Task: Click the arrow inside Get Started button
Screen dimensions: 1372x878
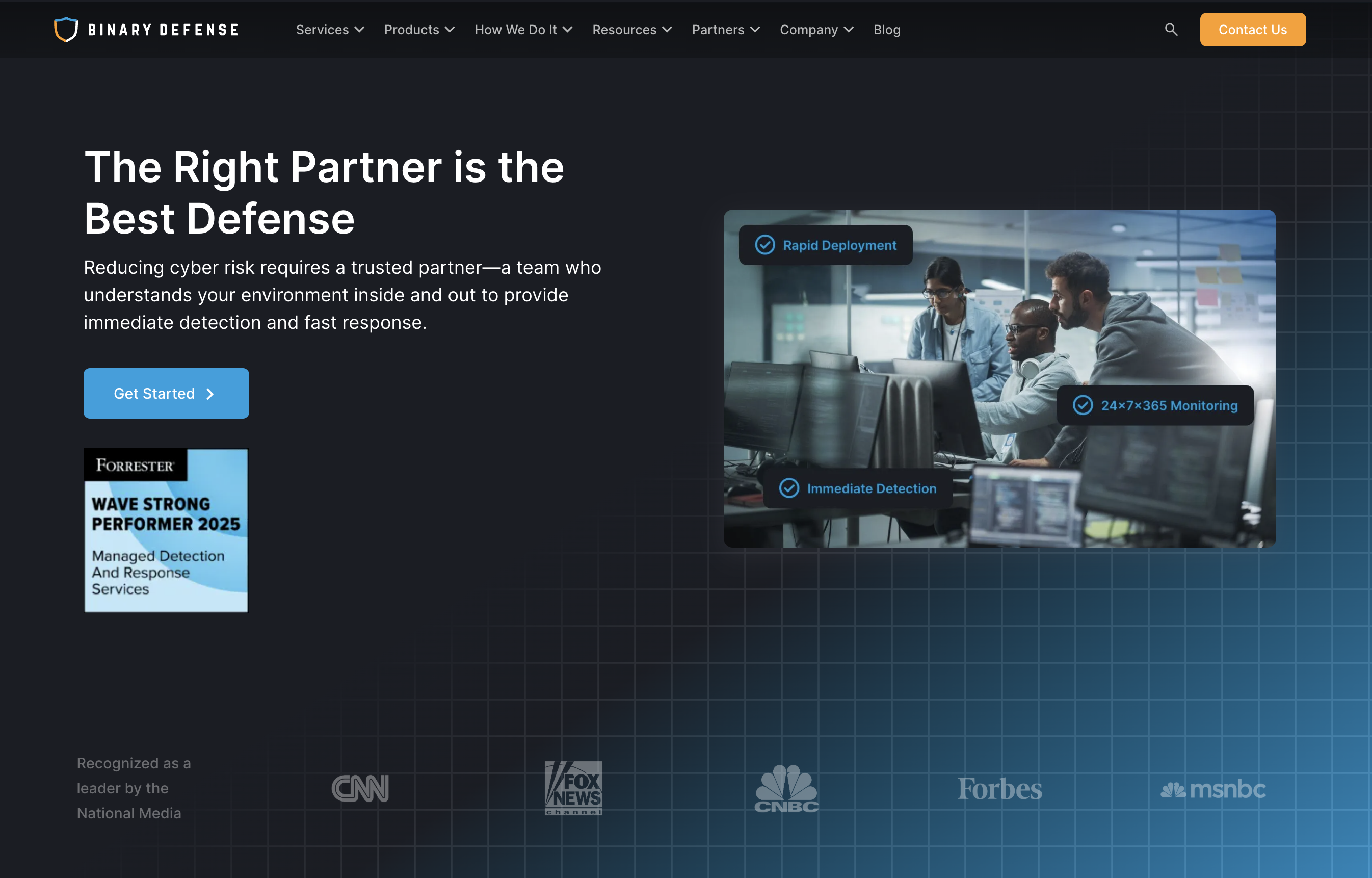Action: [209, 394]
